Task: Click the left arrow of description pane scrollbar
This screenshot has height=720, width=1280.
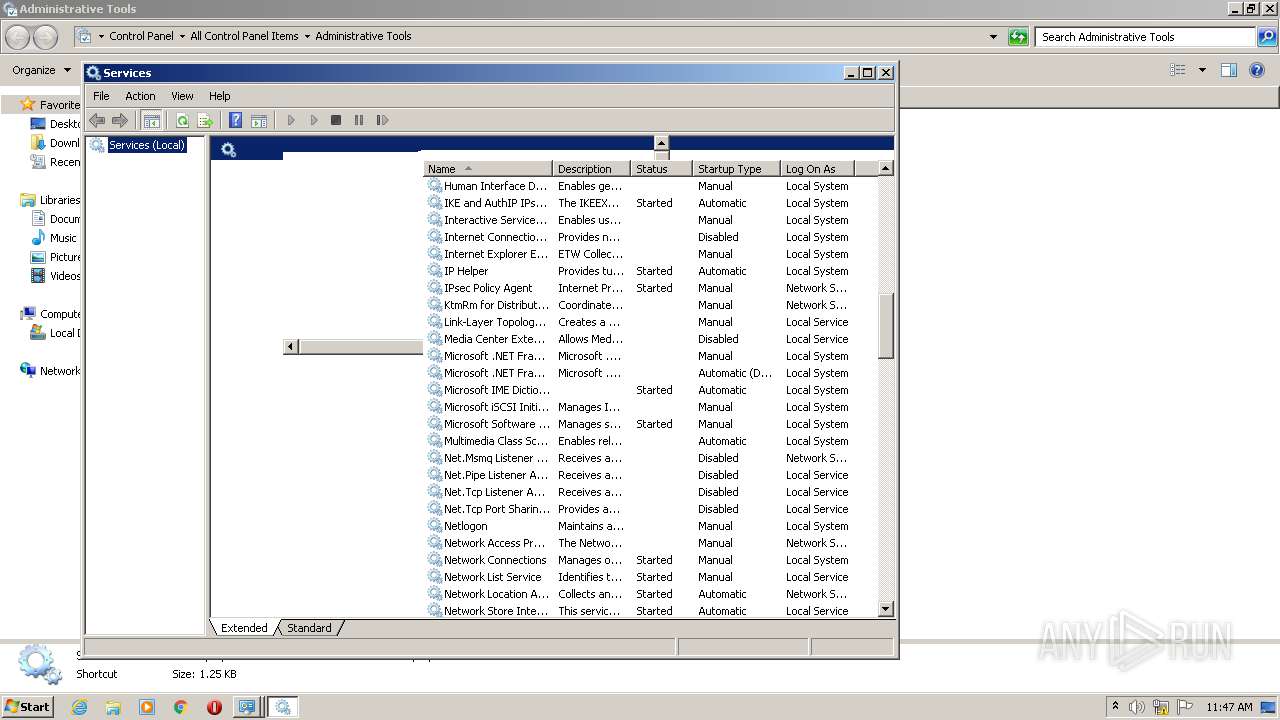Action: pos(291,346)
